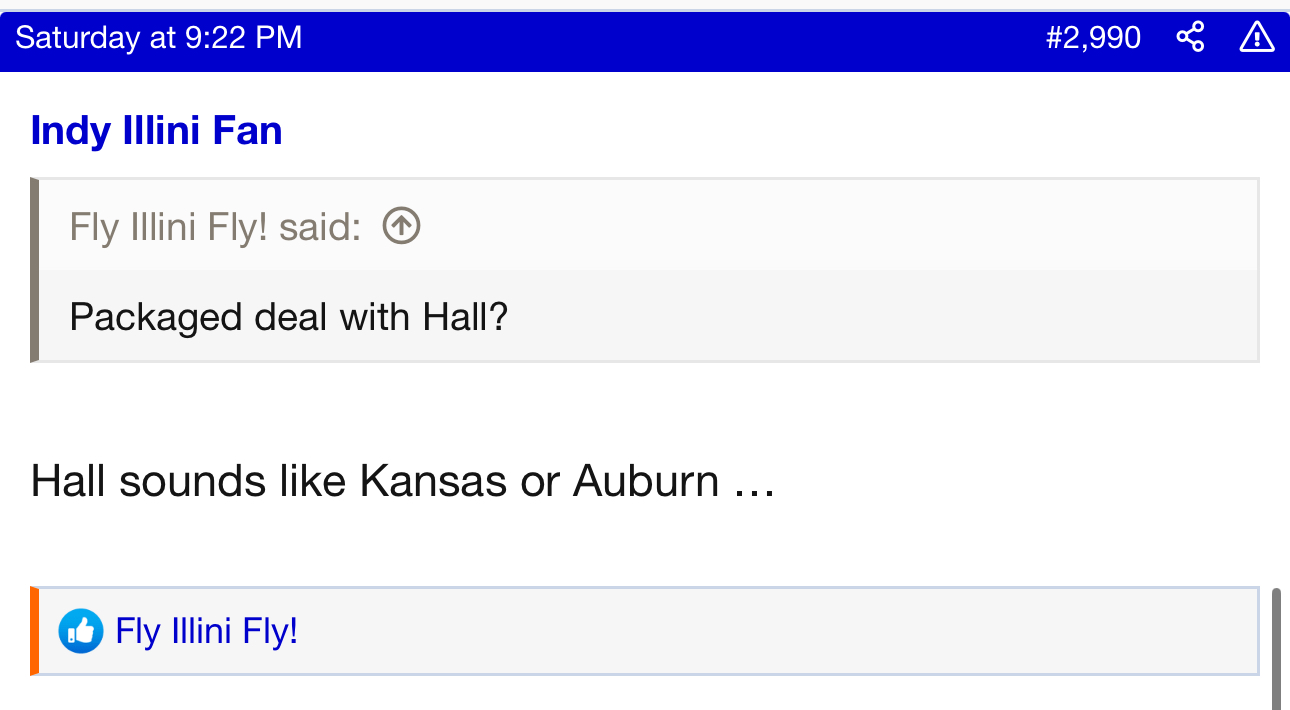Click the vertical scrollbar thumb
Viewport: 1290px width, 710px height.
click(x=1276, y=648)
